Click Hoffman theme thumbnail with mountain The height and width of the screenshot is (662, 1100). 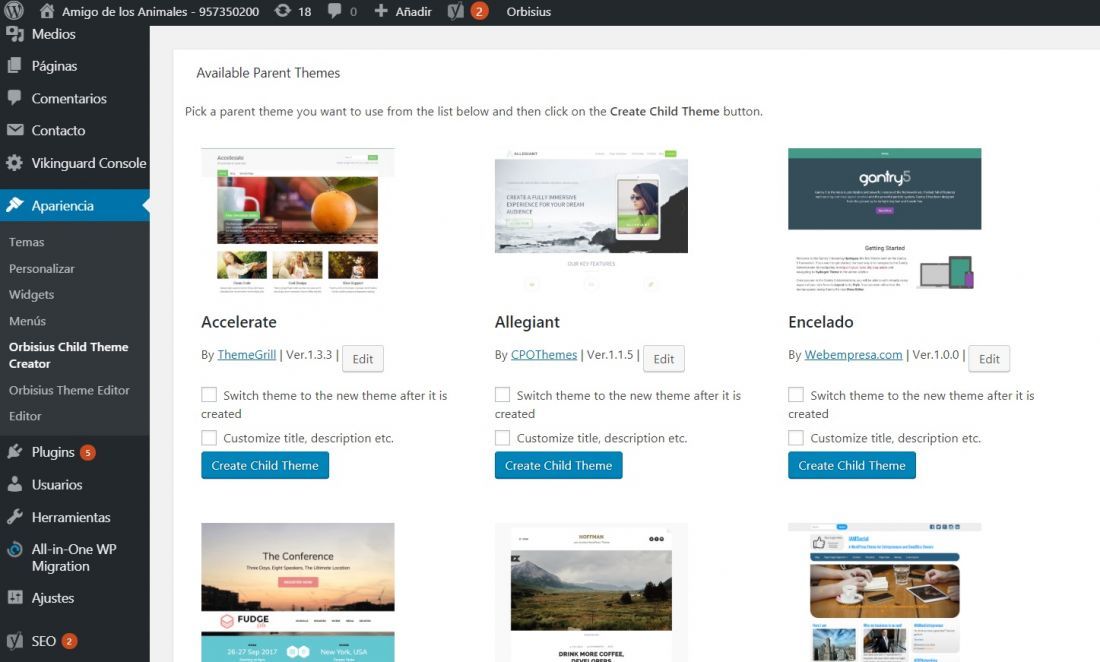click(591, 593)
